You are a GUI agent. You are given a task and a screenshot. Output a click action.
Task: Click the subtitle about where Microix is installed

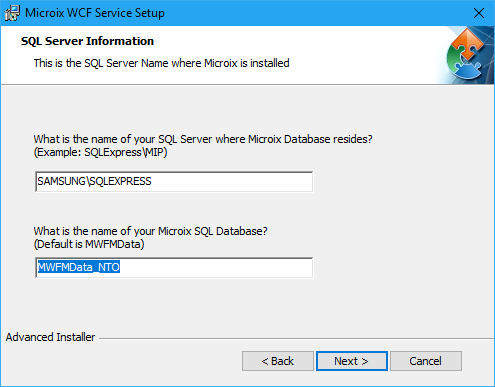161,63
